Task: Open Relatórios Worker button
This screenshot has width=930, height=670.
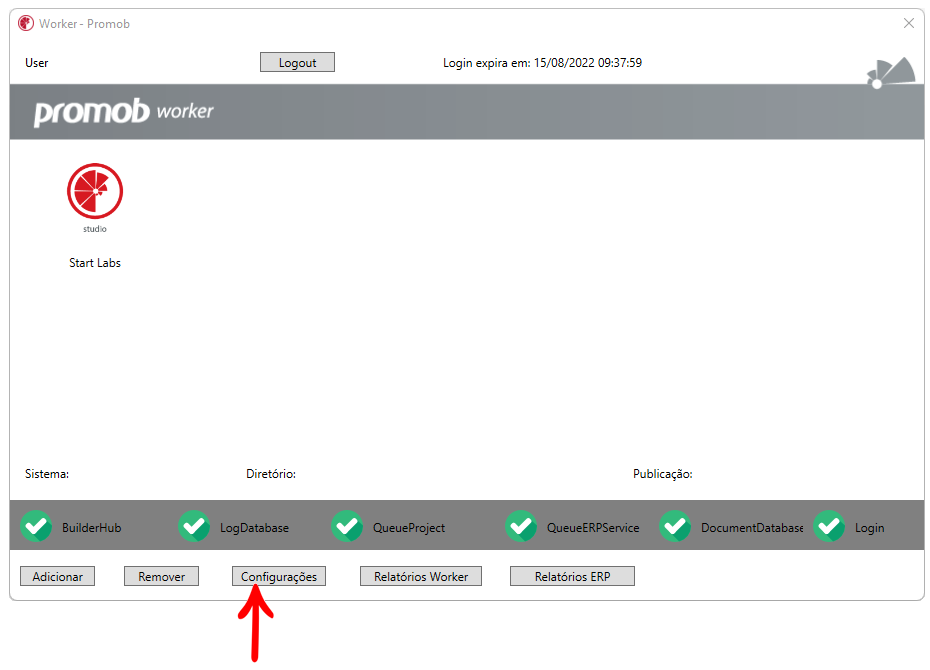Action: [421, 576]
